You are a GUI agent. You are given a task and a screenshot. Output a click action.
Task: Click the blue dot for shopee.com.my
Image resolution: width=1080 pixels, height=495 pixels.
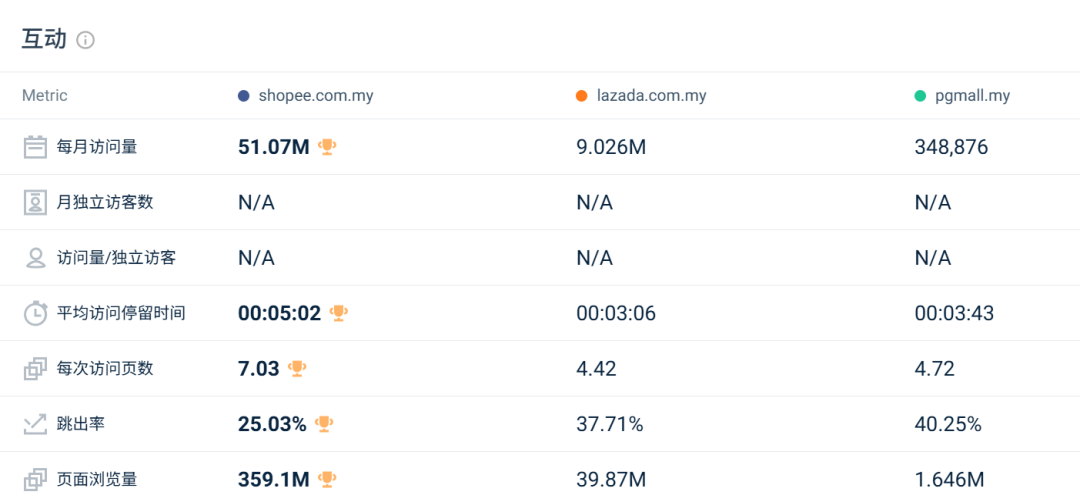[x=243, y=96]
